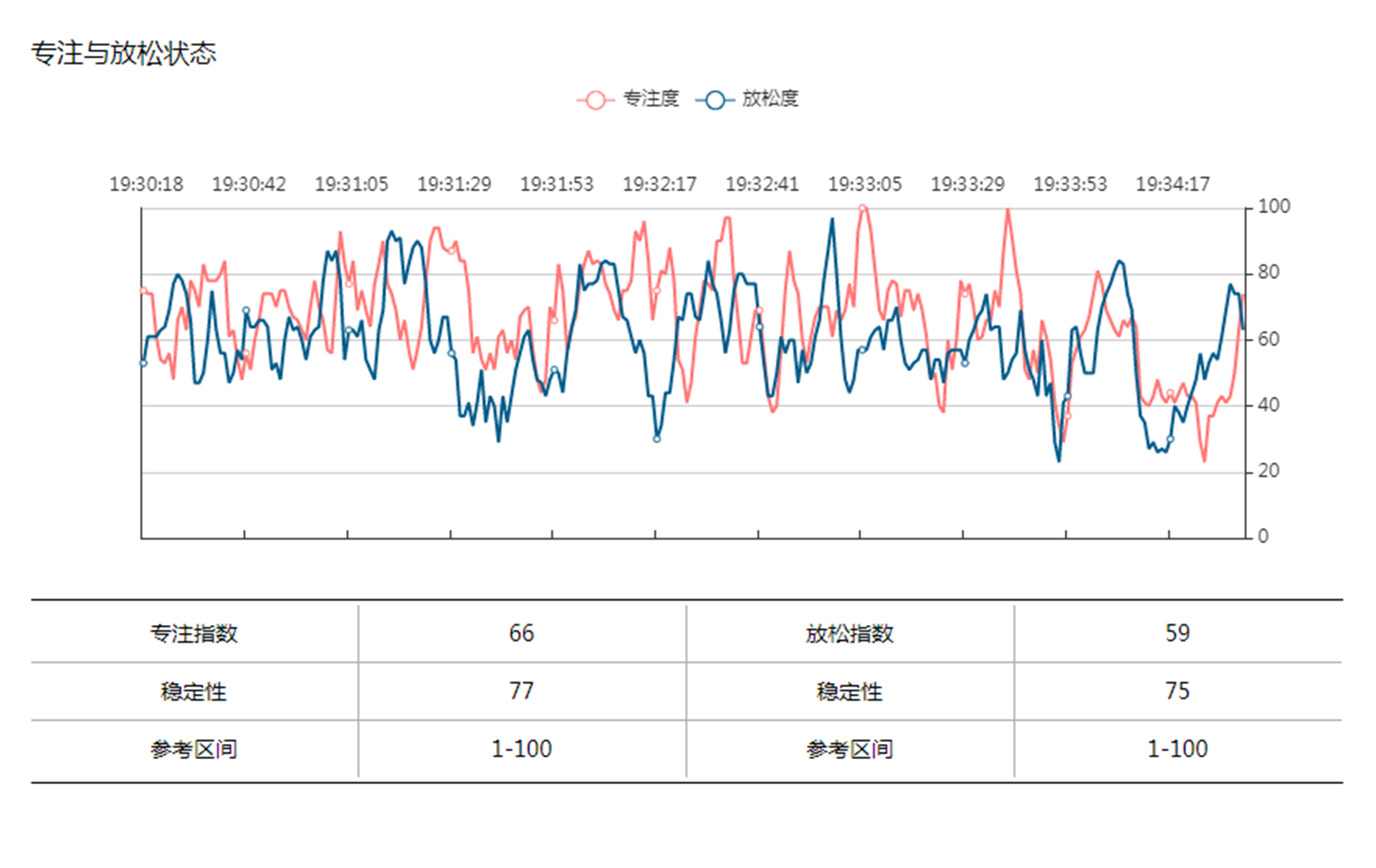This screenshot has height=868, width=1376.
Task: Click the 放松指数 value 59
Action: (x=1177, y=634)
